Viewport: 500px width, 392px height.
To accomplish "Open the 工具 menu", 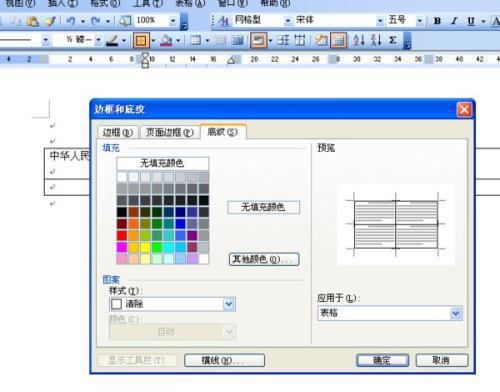I will pos(148,3).
